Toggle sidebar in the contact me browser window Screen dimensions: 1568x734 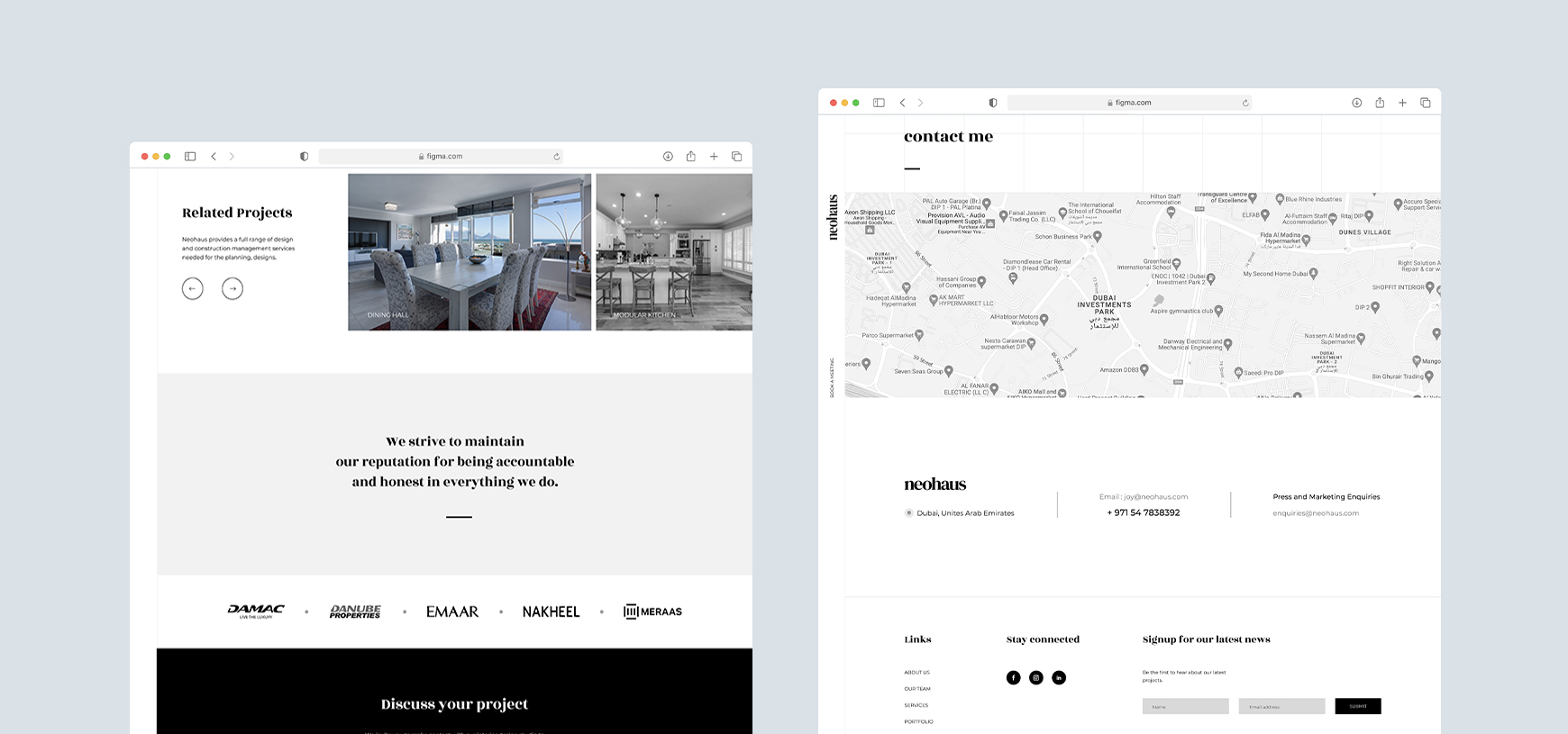879,103
